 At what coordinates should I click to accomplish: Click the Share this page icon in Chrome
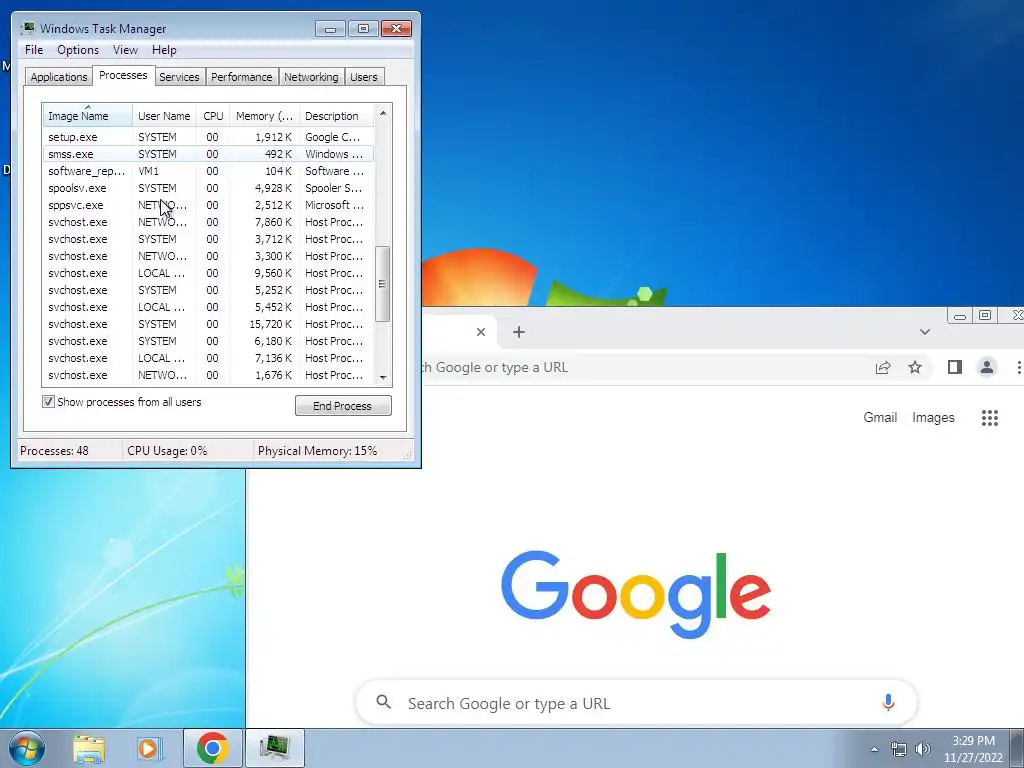tap(883, 368)
